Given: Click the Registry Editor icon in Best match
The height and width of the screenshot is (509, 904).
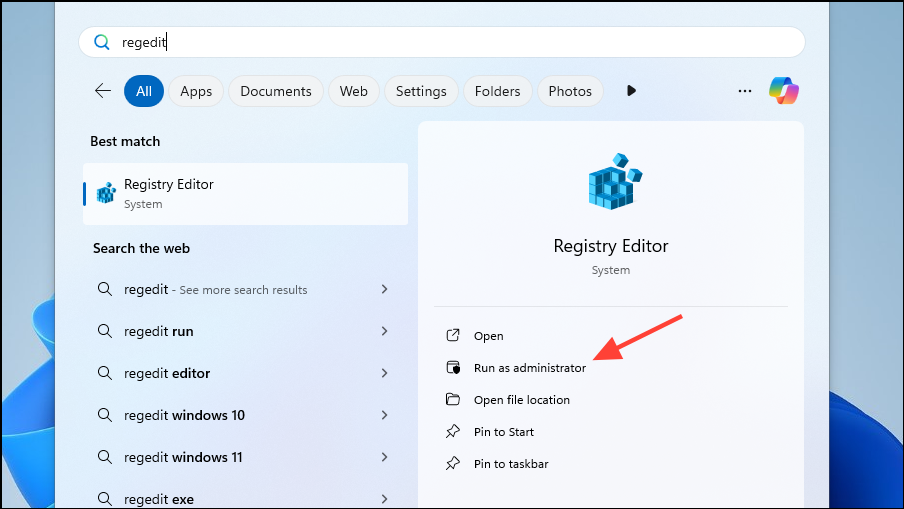Looking at the screenshot, I should click(x=106, y=193).
